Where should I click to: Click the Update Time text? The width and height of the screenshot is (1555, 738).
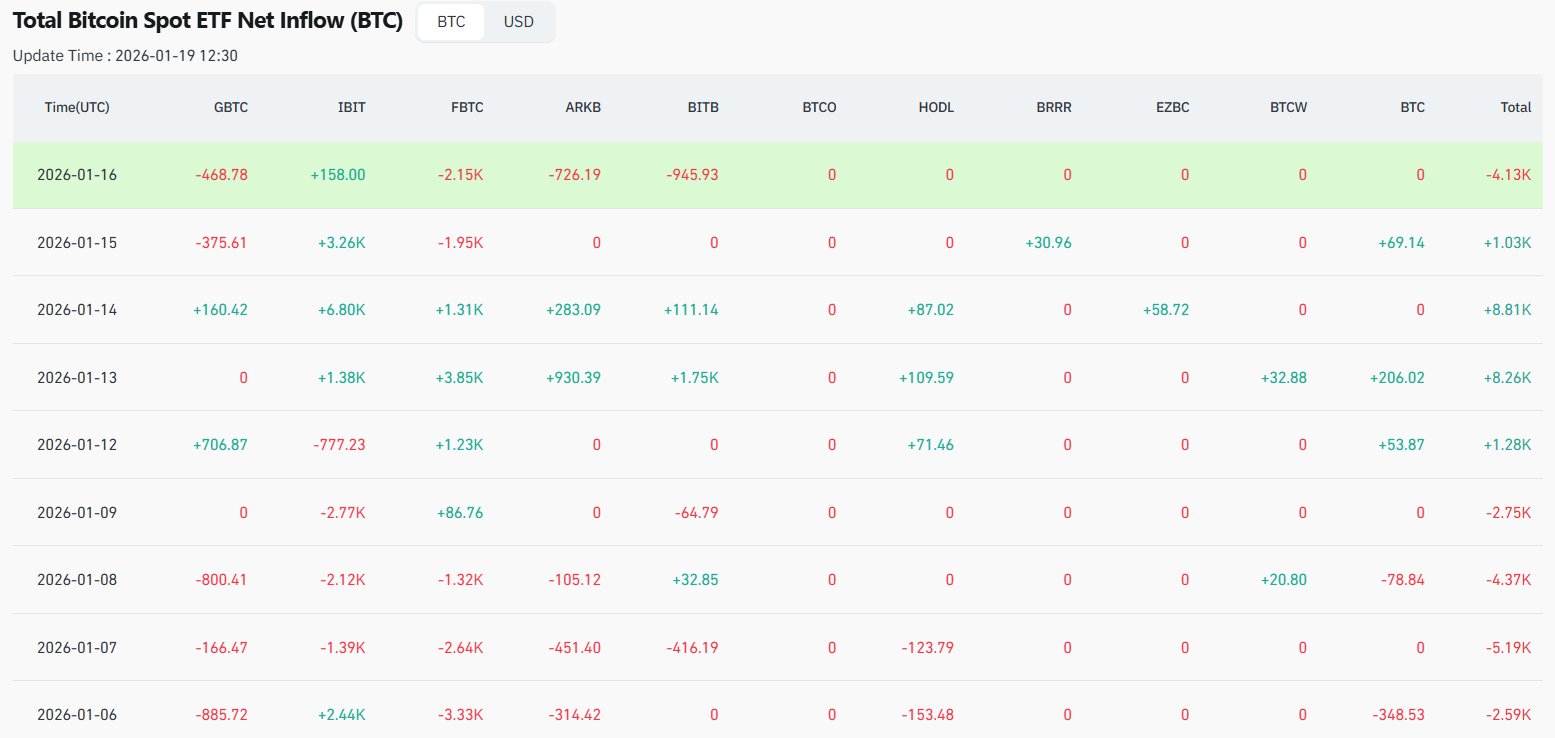tap(135, 56)
